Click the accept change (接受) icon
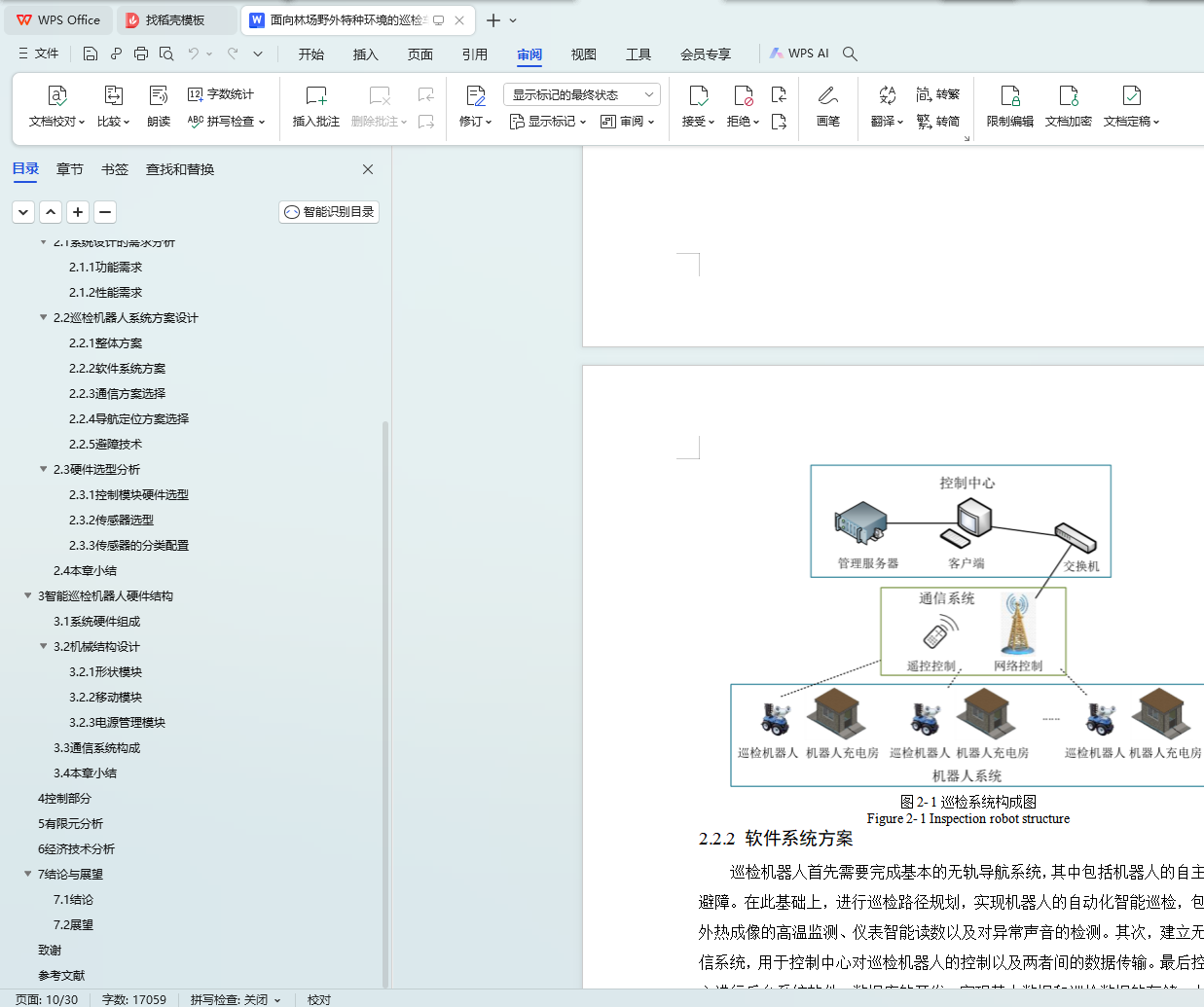 [x=698, y=95]
